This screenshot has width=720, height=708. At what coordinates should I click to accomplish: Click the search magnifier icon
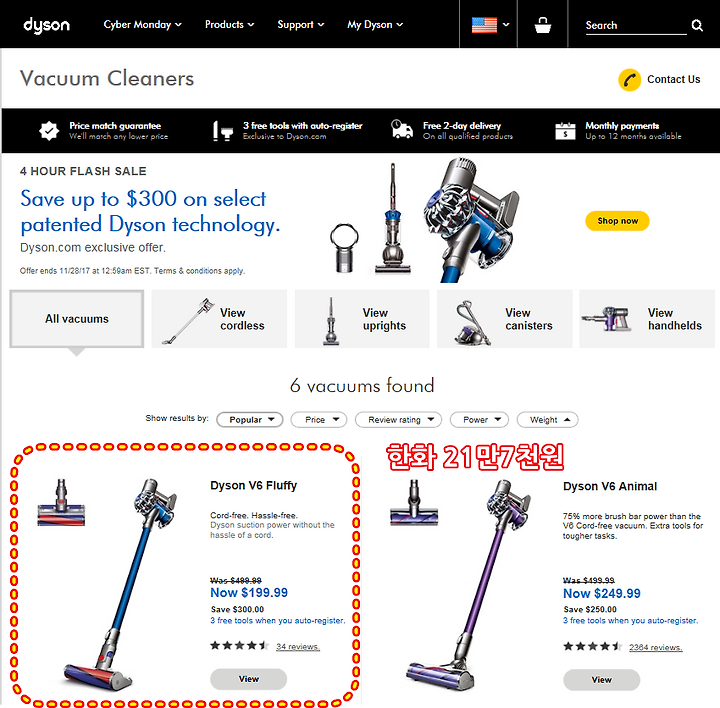697,25
